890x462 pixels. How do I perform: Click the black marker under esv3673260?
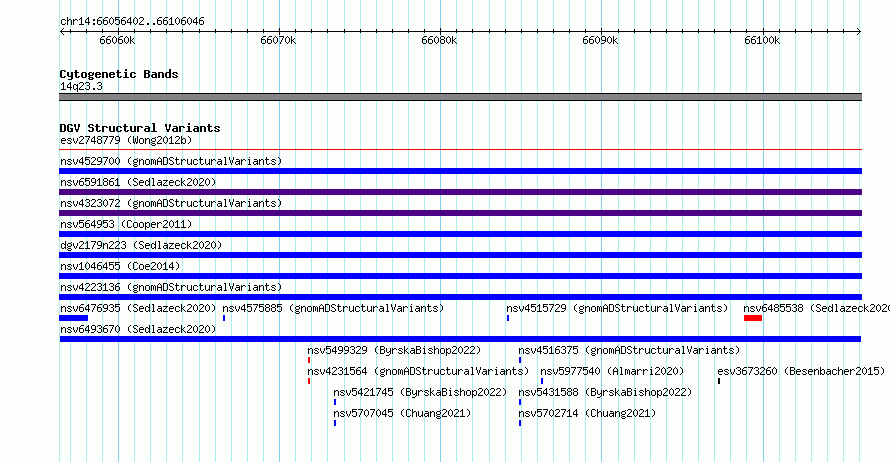pos(719,381)
